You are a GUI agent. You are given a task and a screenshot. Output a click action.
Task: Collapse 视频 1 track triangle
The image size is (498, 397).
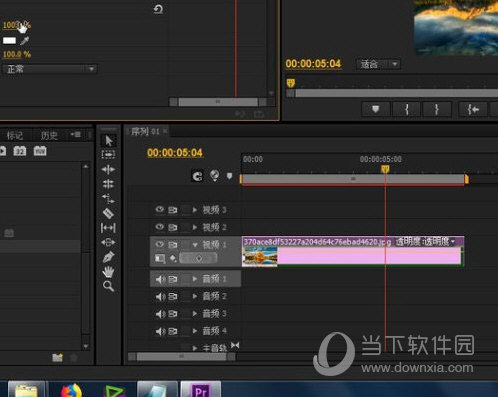(195, 245)
